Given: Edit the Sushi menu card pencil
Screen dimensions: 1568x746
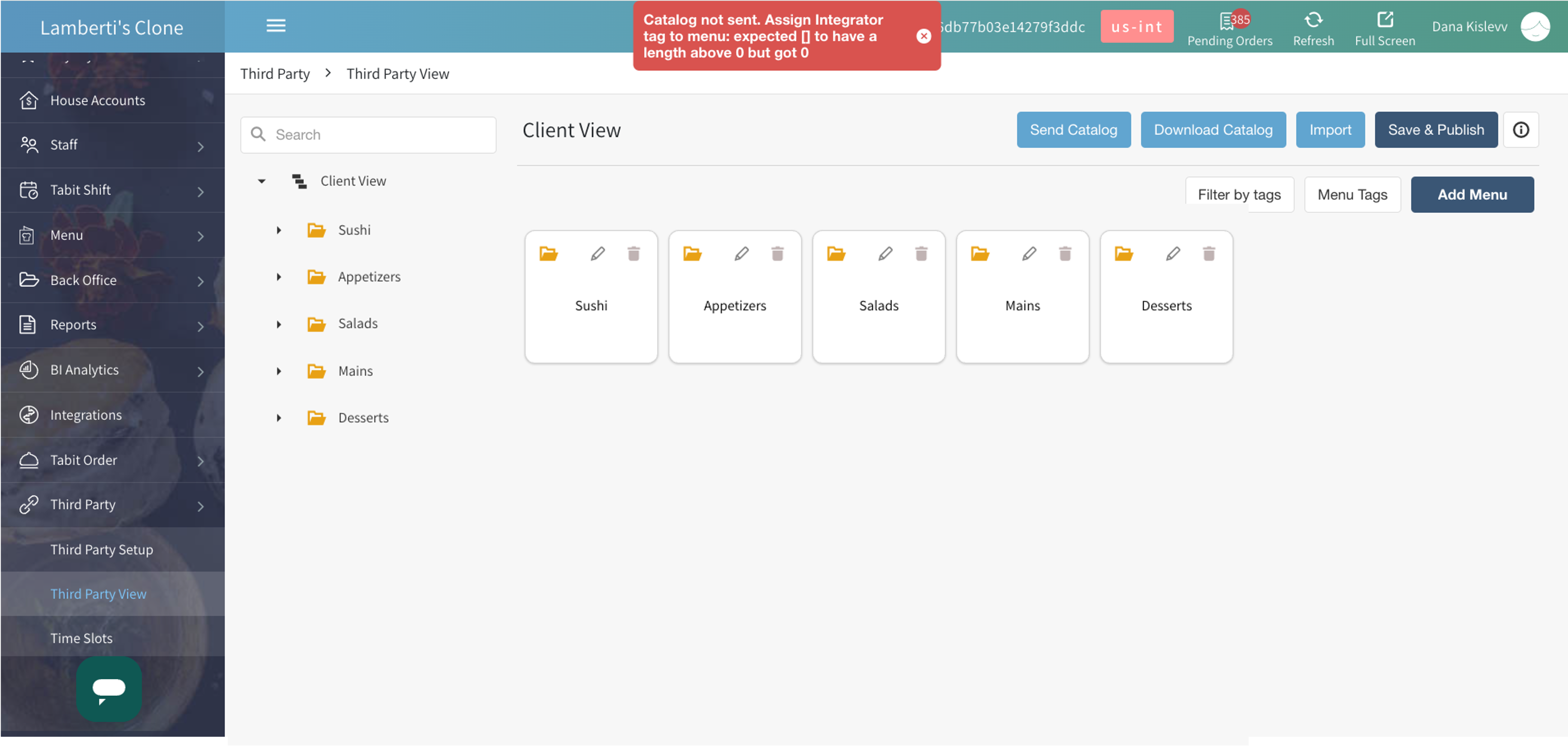Looking at the screenshot, I should 598,253.
